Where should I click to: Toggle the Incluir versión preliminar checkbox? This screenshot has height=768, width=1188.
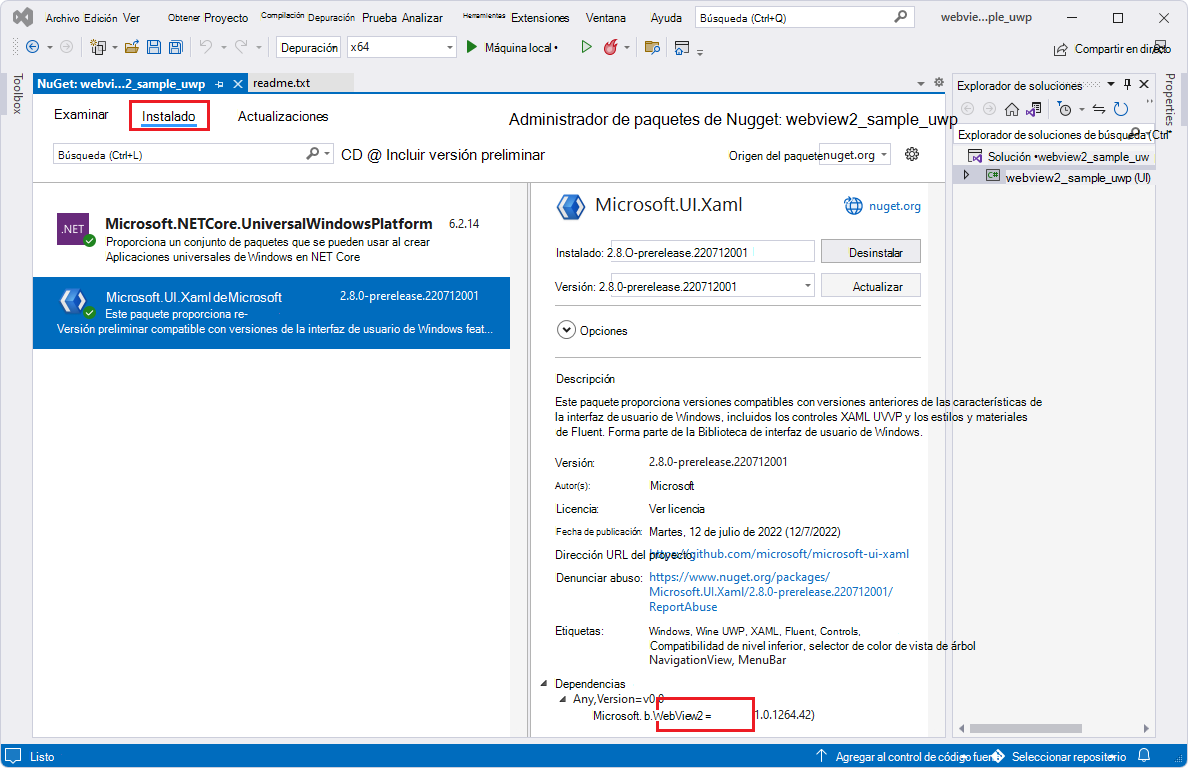pyautogui.click(x=343, y=155)
